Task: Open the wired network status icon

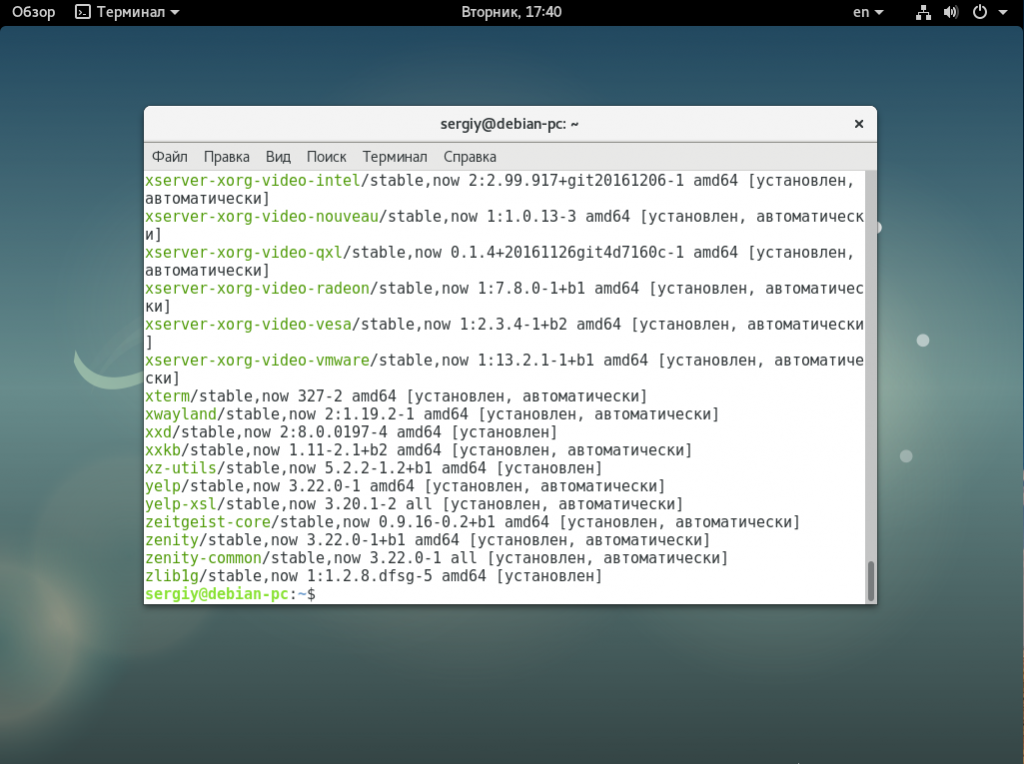Action: [923, 12]
